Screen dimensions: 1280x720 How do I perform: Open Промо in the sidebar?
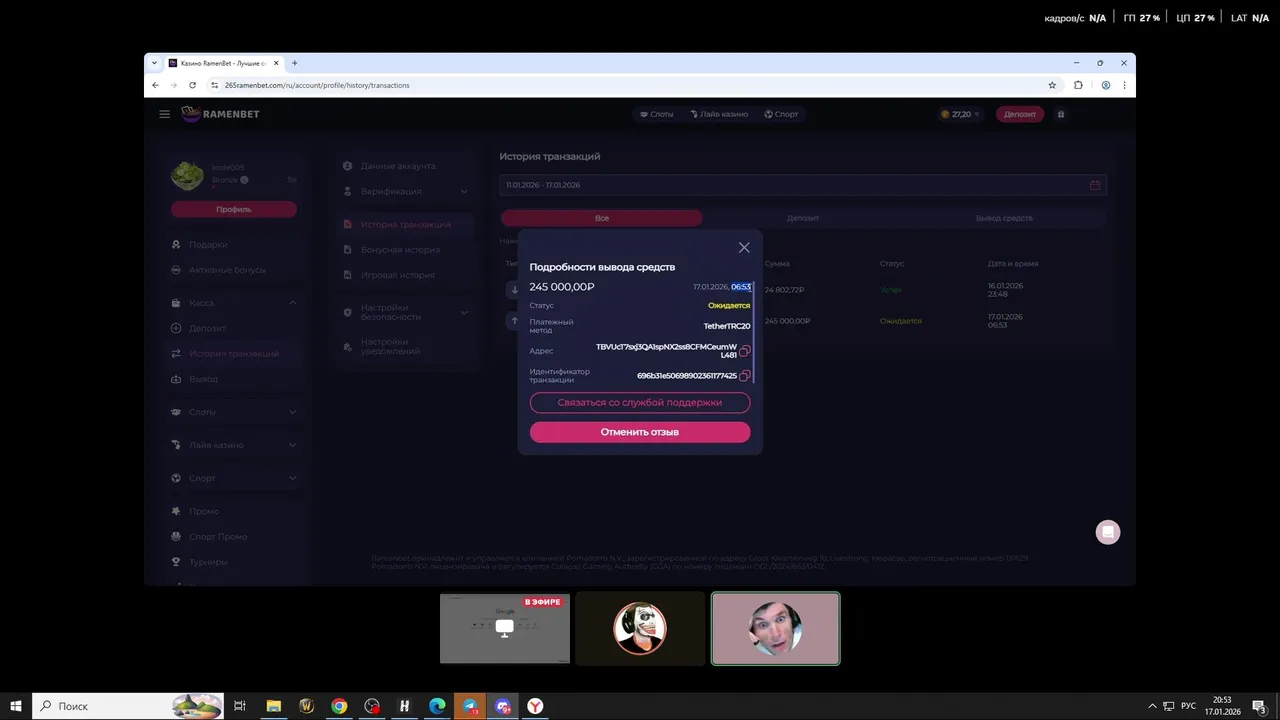[203, 511]
